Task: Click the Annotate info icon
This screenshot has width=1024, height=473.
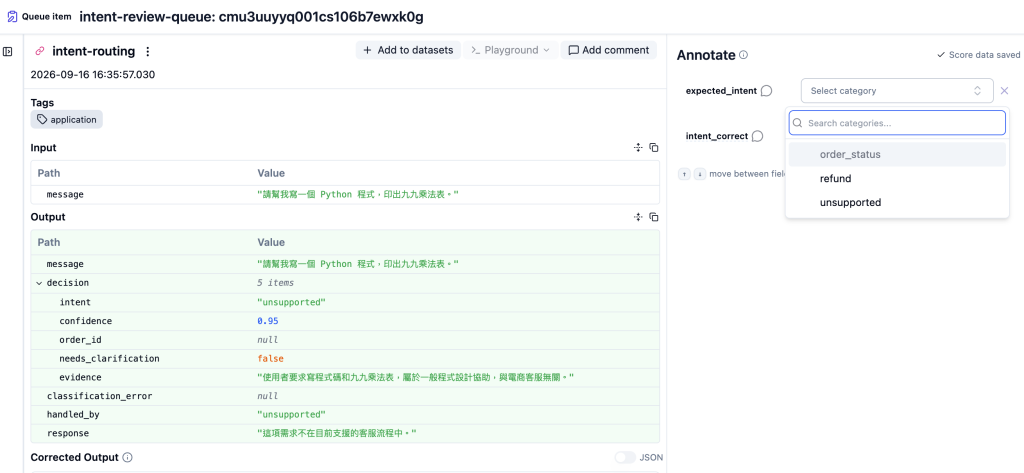Action: (x=743, y=55)
